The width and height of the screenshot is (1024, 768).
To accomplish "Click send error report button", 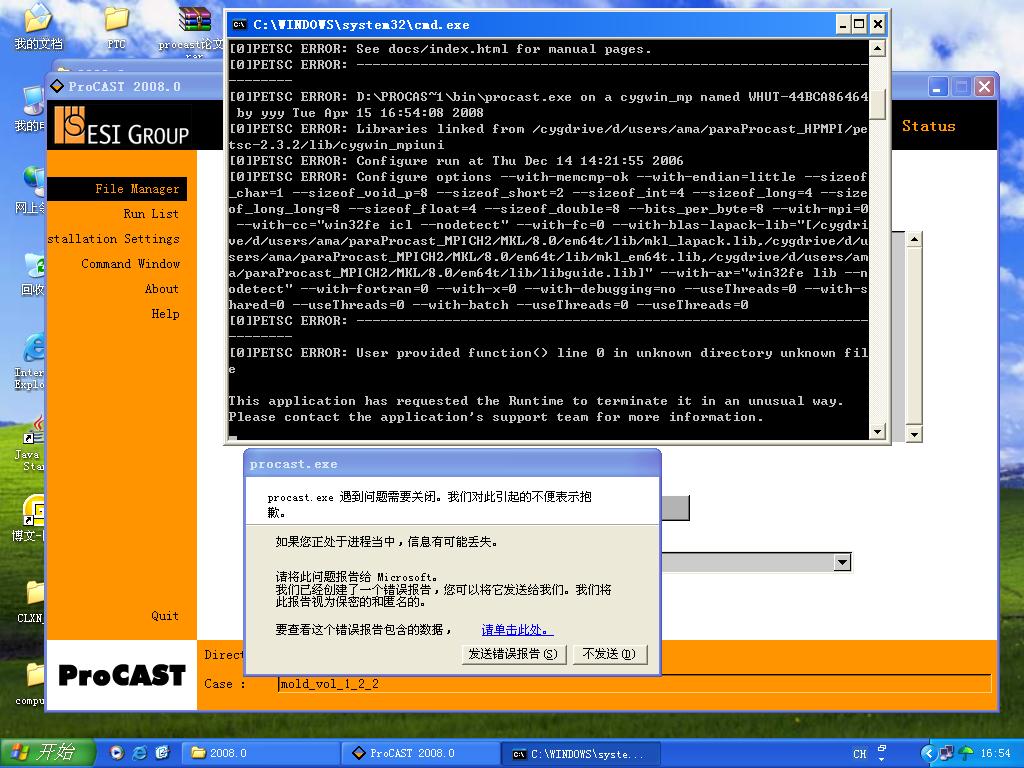I will [513, 654].
